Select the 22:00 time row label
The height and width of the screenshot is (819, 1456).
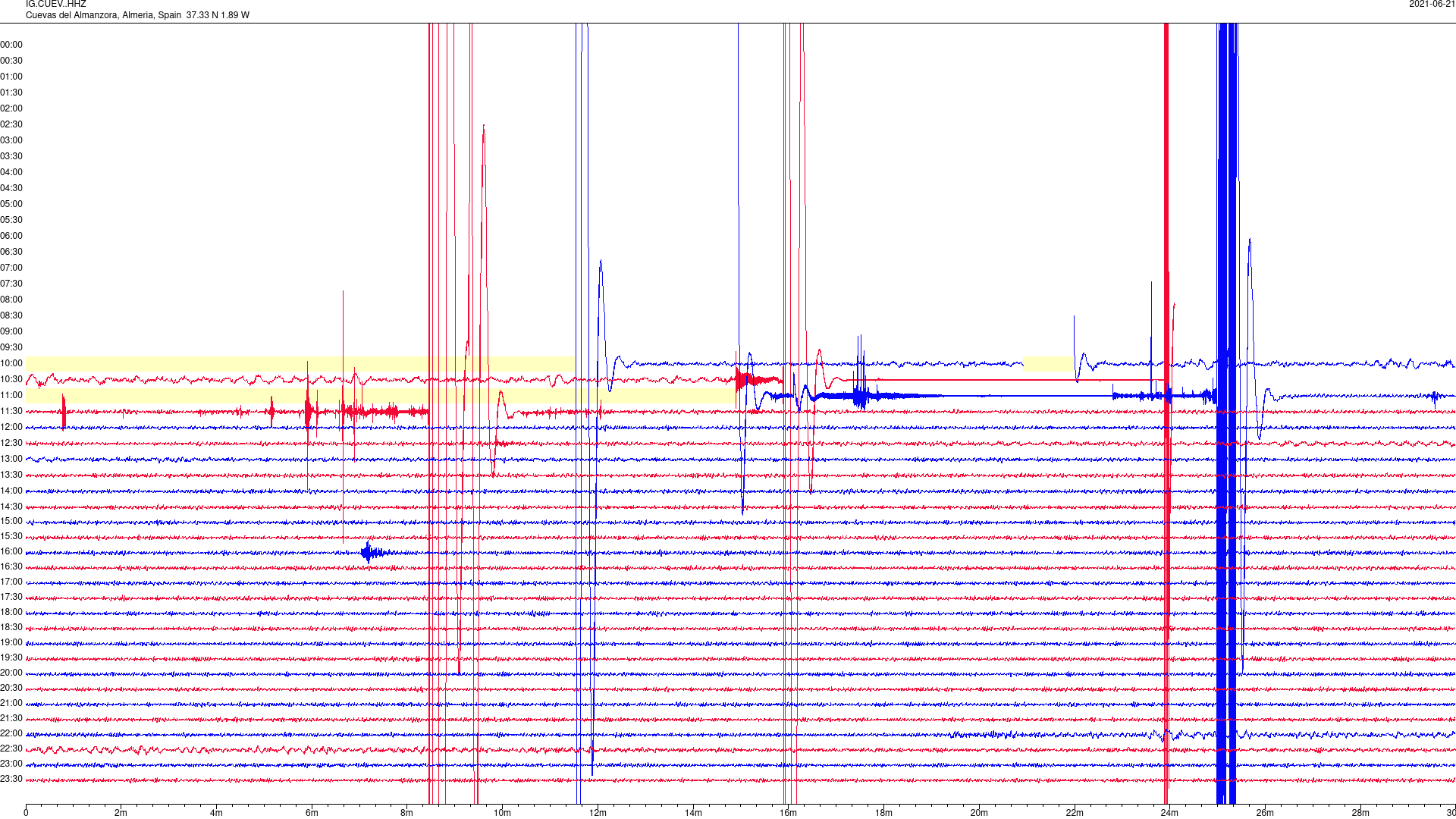coord(11,733)
